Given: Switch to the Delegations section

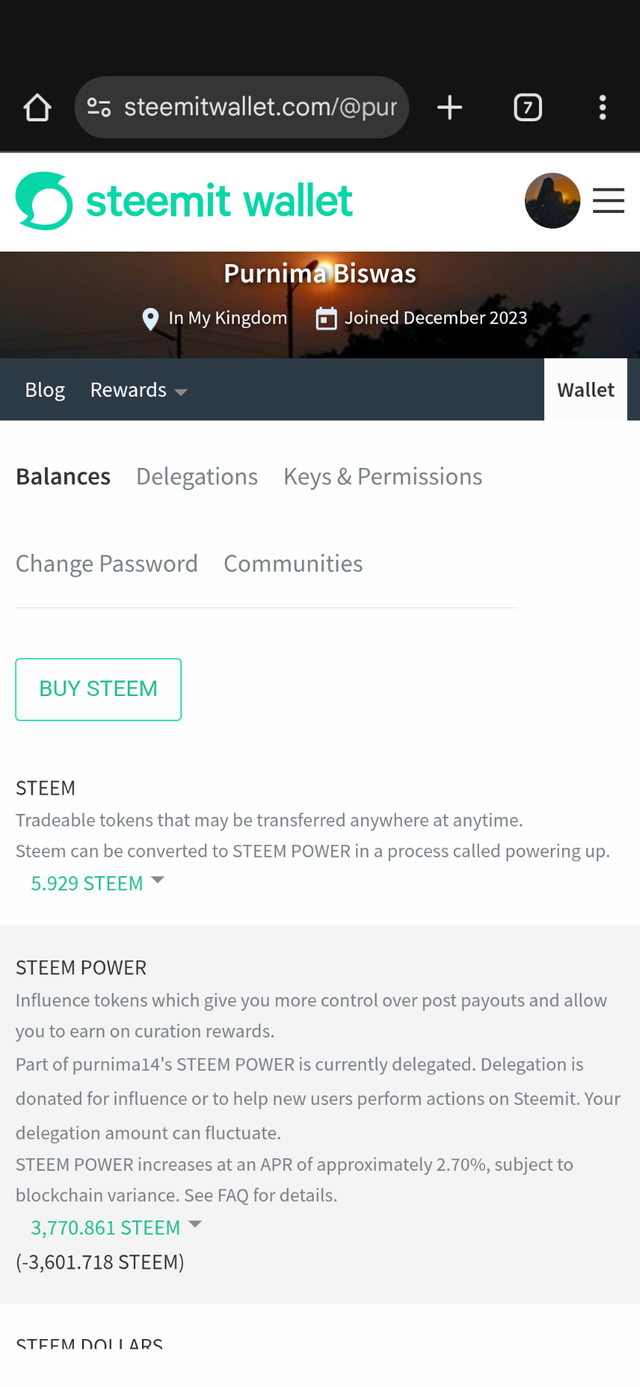Looking at the screenshot, I should pyautogui.click(x=197, y=477).
